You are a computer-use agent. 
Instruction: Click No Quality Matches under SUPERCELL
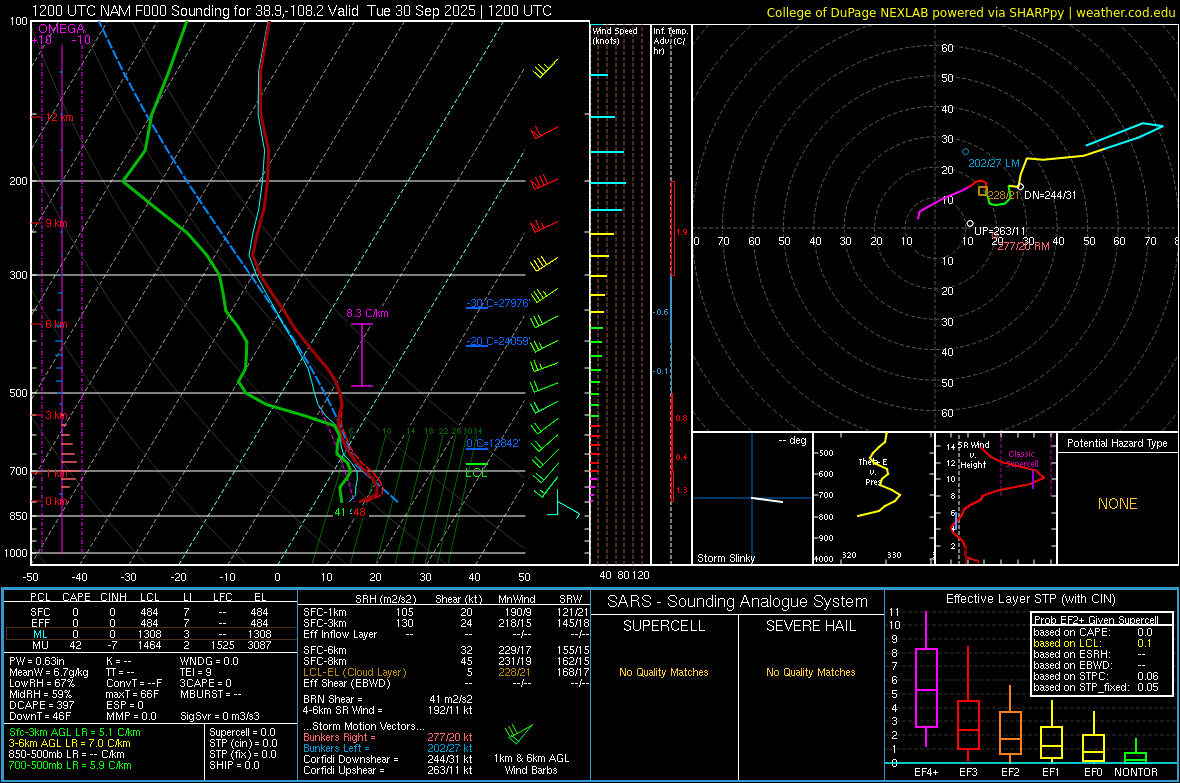tap(664, 672)
